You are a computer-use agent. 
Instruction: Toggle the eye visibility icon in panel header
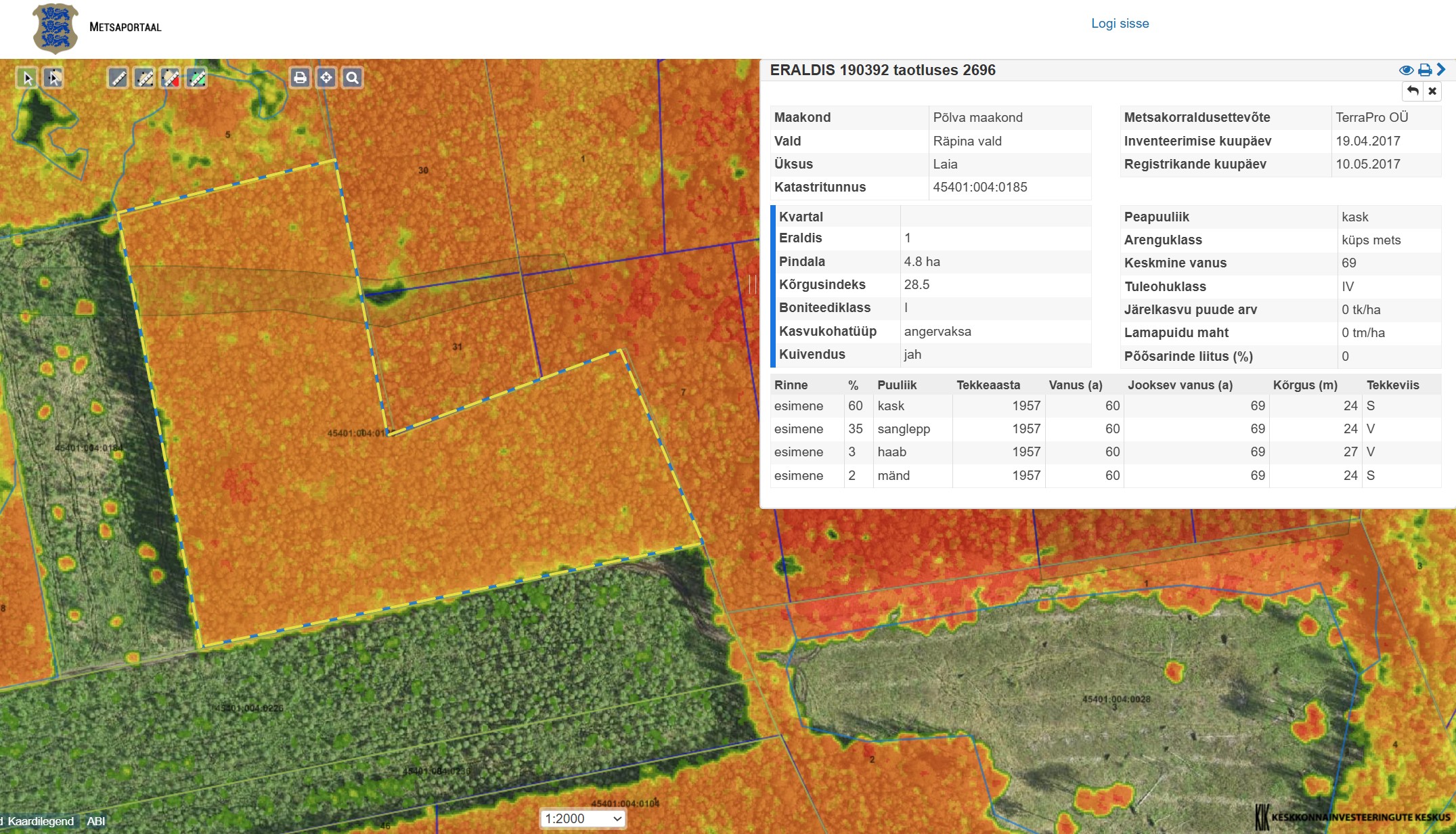tap(1406, 70)
